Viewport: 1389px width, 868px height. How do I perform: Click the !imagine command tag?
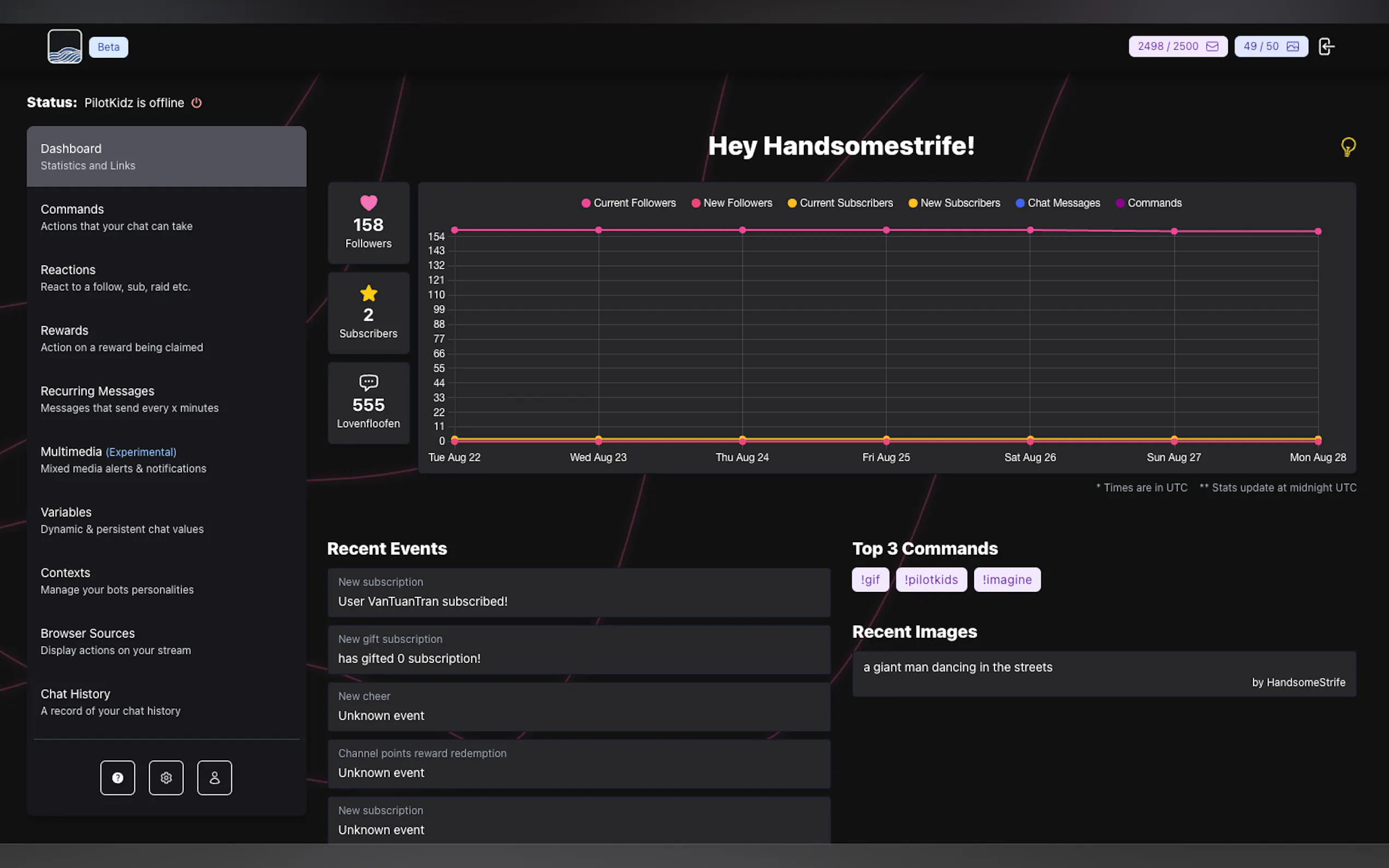(x=1006, y=579)
